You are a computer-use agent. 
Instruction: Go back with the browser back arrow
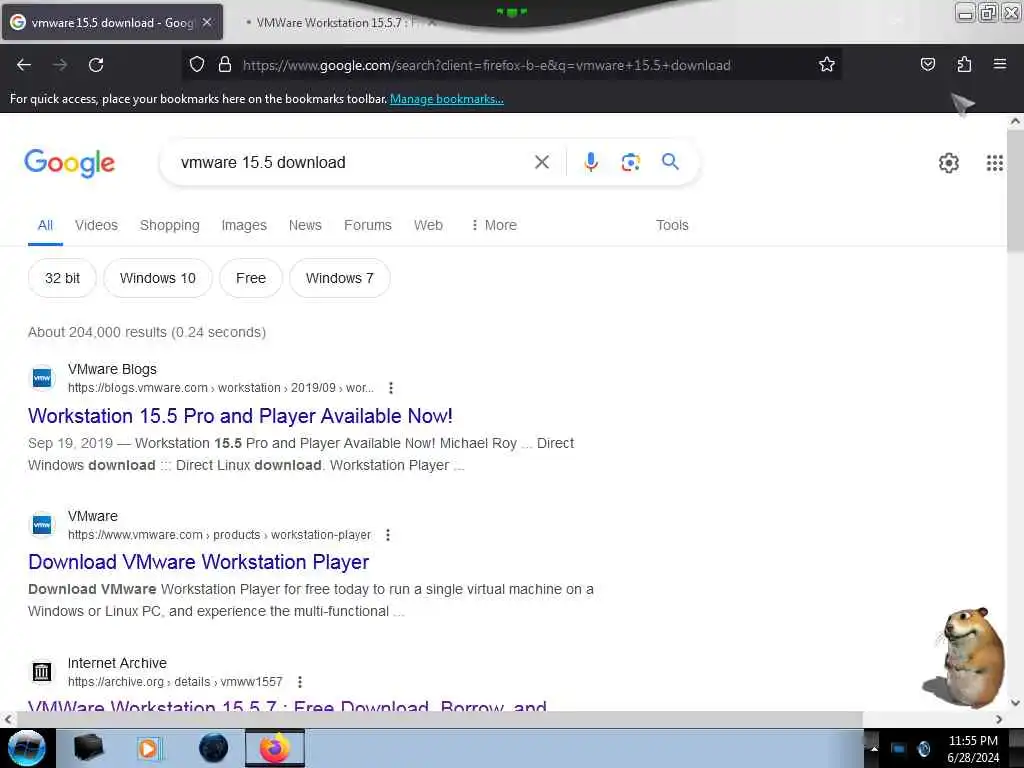coord(24,65)
